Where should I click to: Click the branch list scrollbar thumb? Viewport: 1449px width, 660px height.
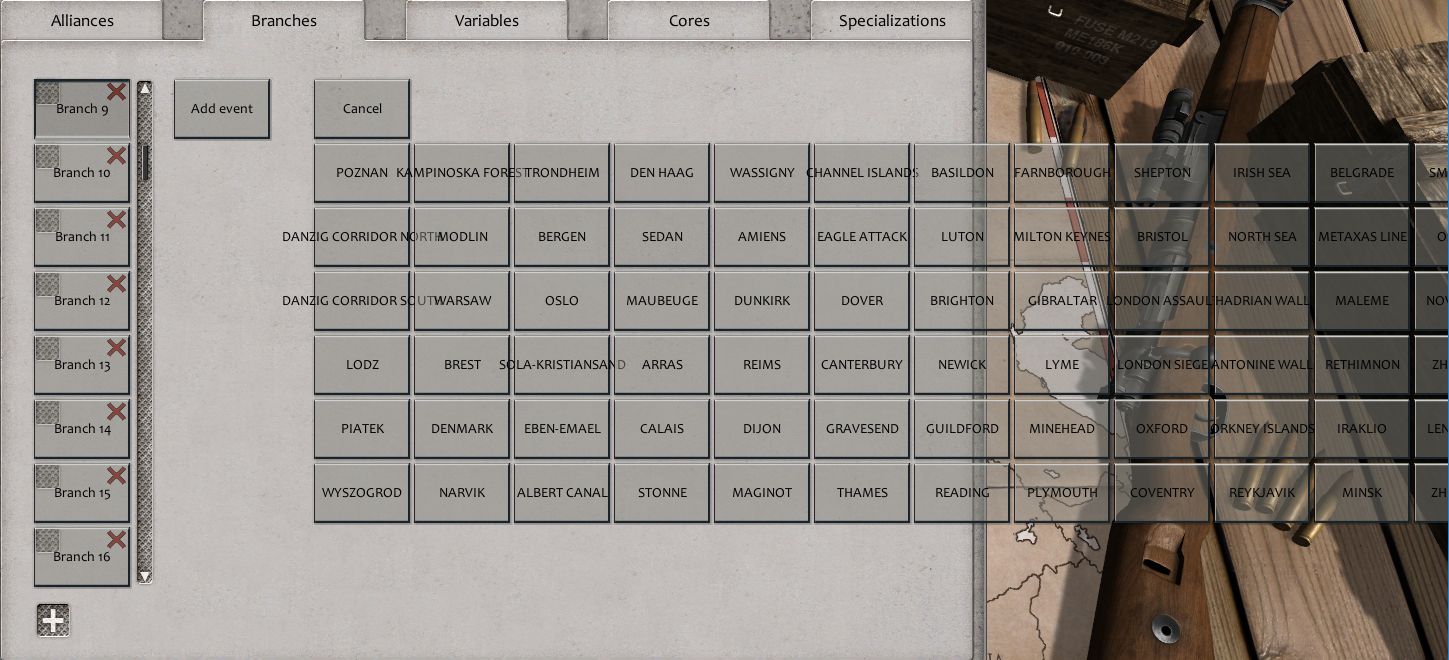[145, 162]
